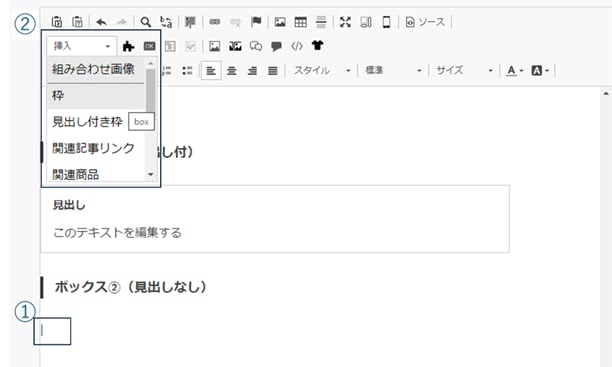Click the insert table icon
The height and width of the screenshot is (367, 612).
[x=301, y=22]
